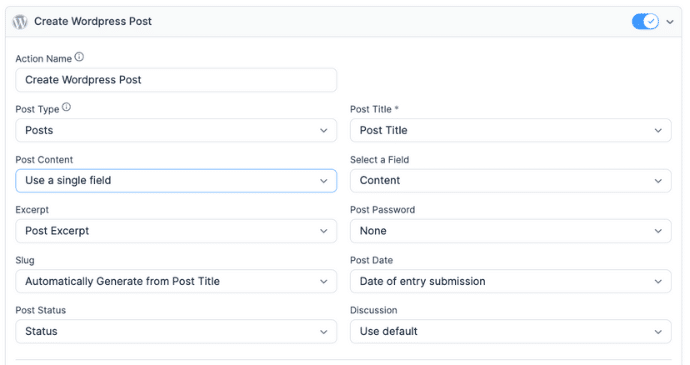Click the 'Slug' label

tap(25, 260)
